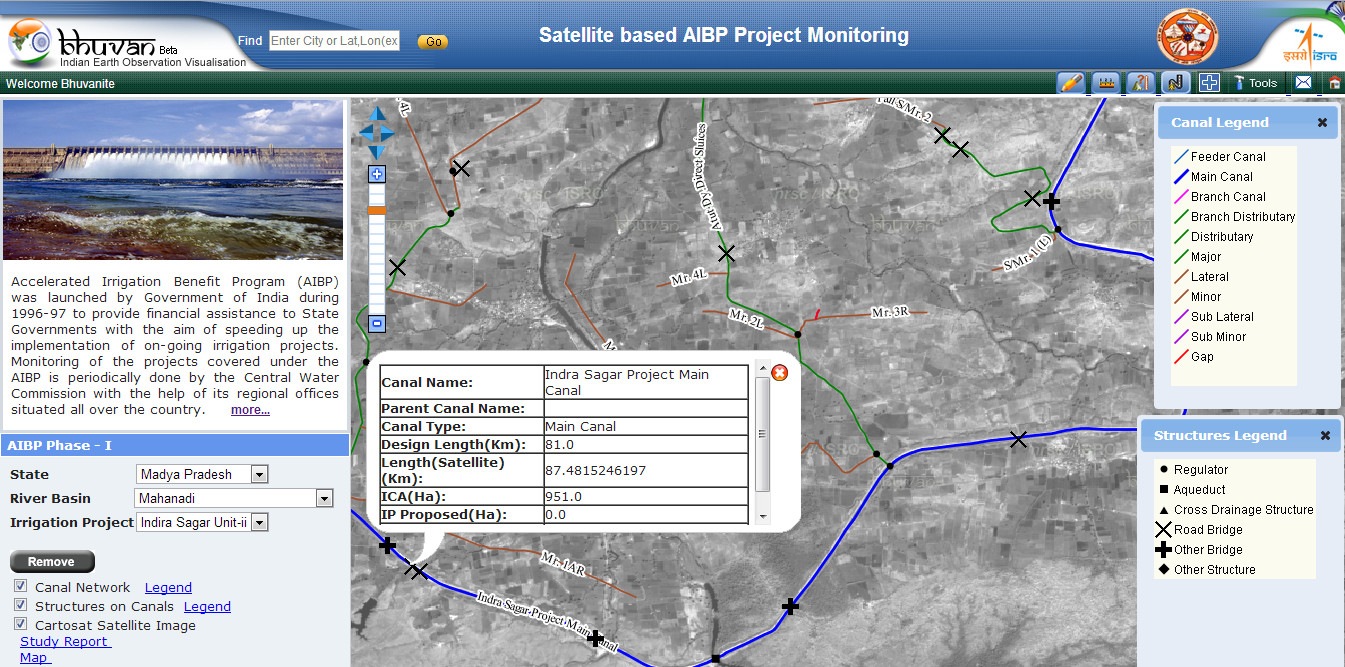Screen dimensions: 1345x667
Task: Open the Legend link beside Structures on Canals
Action: click(x=207, y=606)
